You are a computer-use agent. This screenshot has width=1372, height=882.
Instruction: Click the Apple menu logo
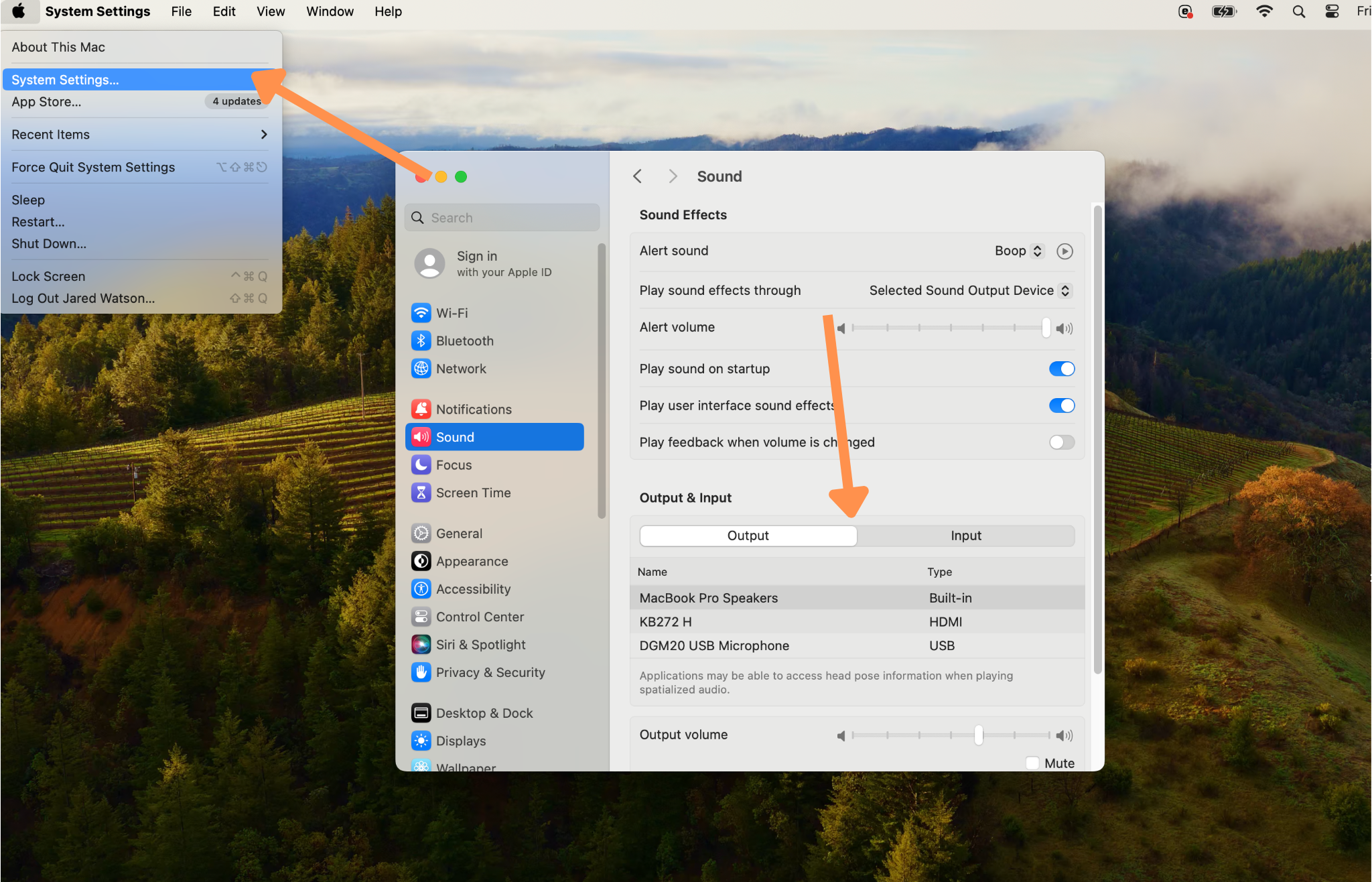pos(19,11)
